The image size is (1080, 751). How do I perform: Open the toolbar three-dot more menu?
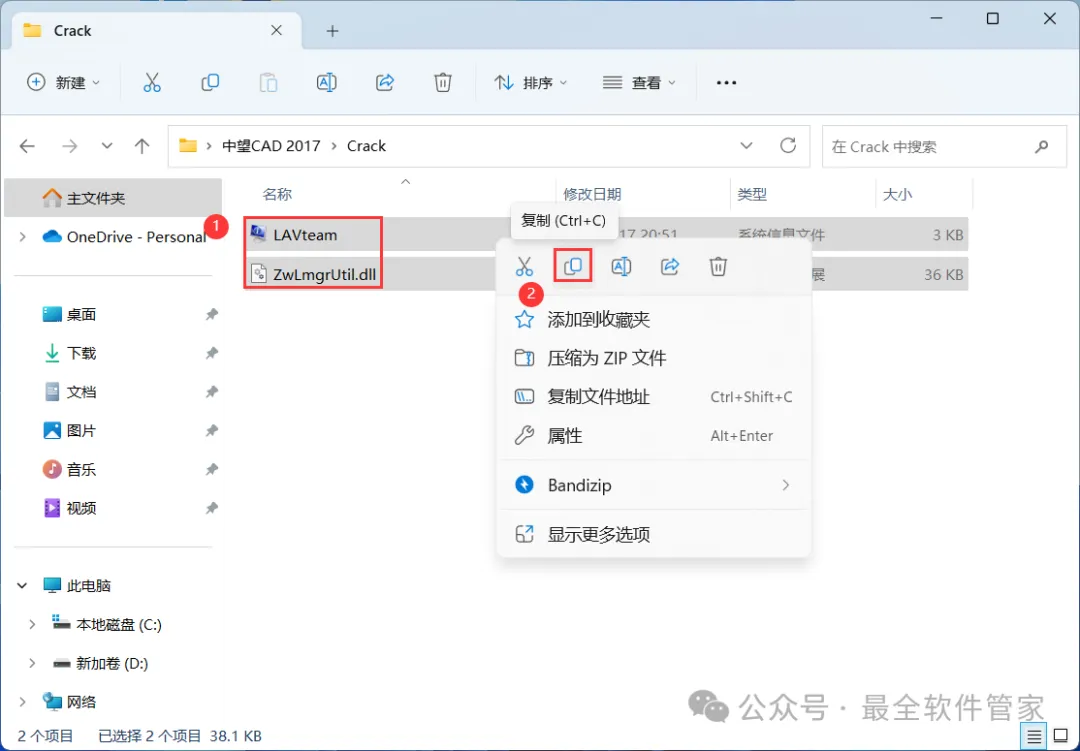(x=726, y=83)
